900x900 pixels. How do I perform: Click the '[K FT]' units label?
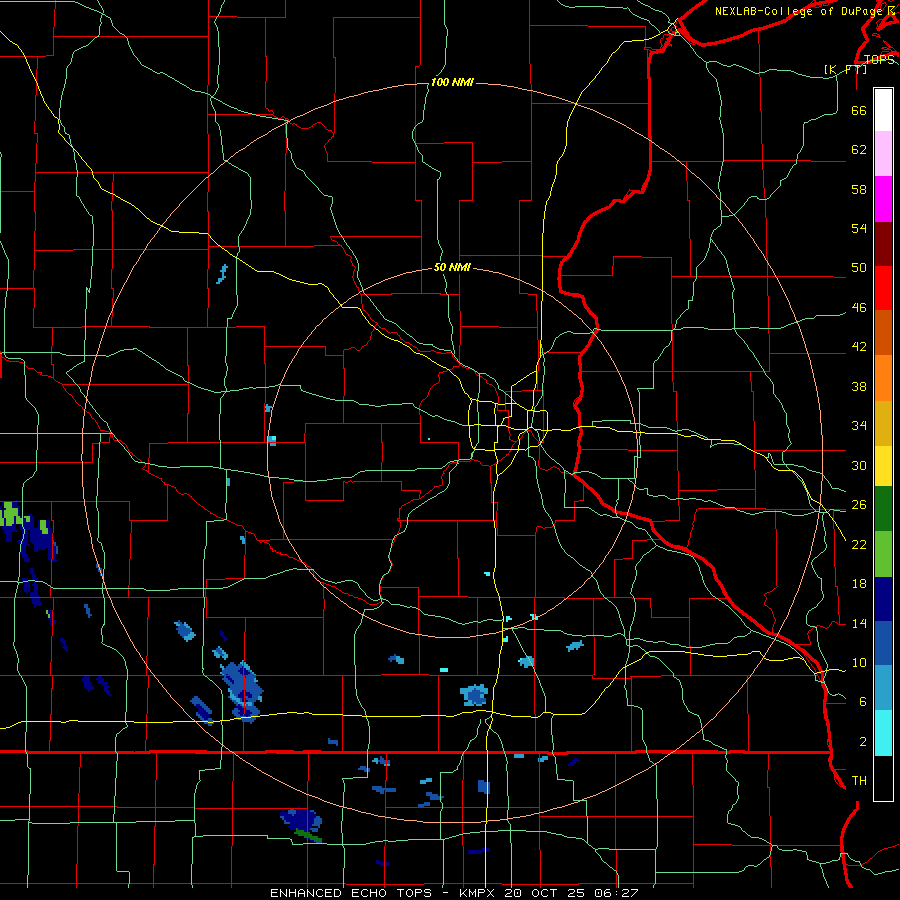845,69
